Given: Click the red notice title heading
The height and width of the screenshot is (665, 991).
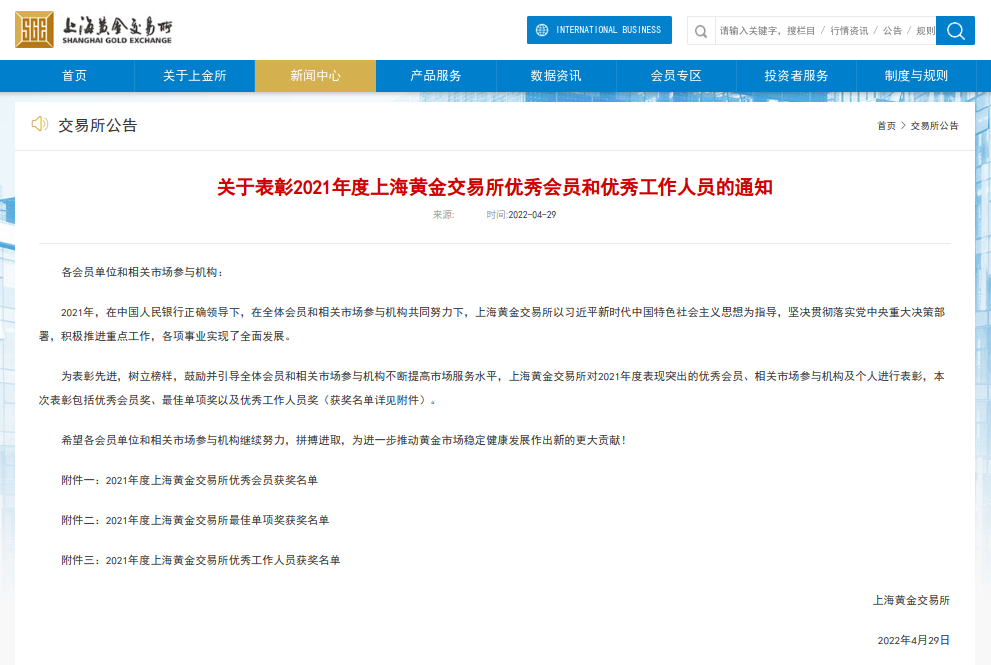Looking at the screenshot, I should [495, 187].
